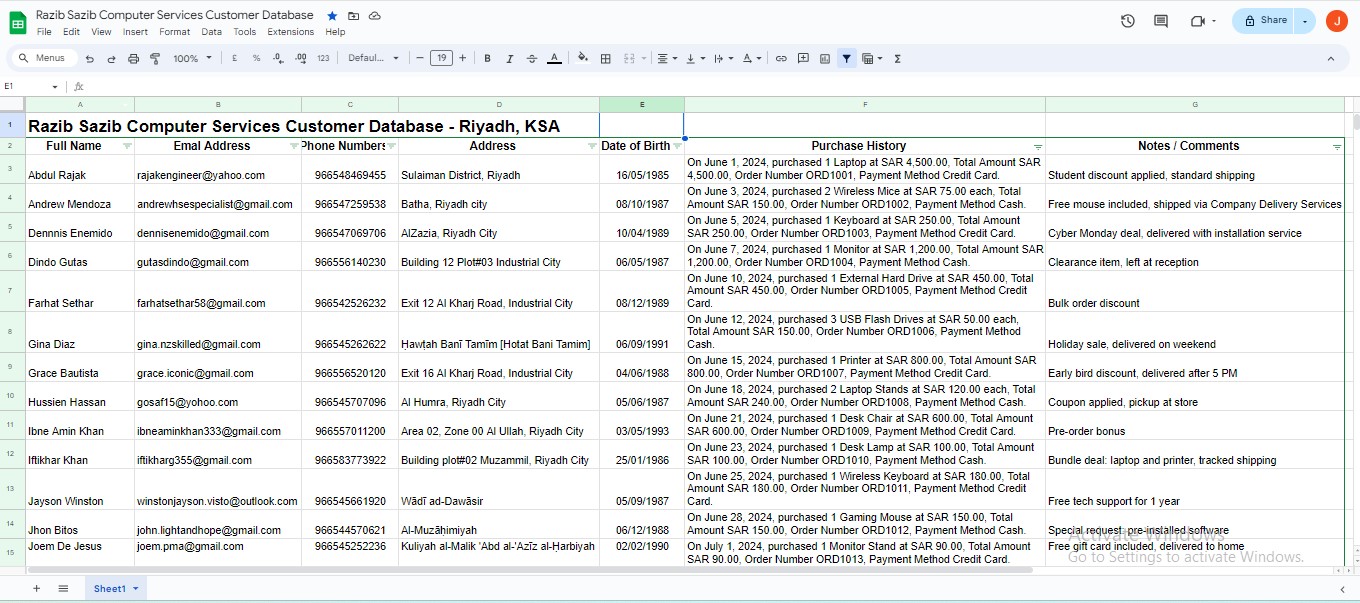1360x603 pixels.
Task: Open the Full Name column filter
Action: point(127,146)
